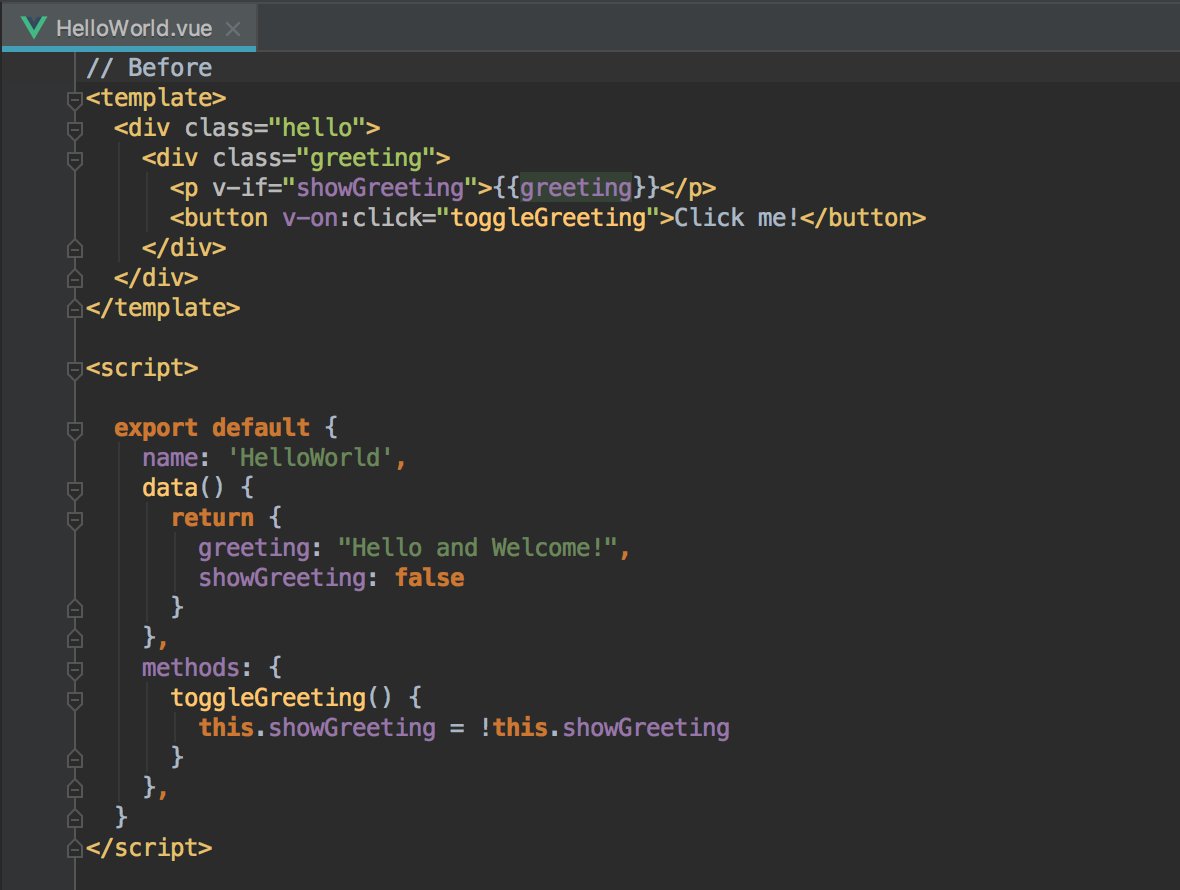Click the Vue logo icon on the tab

(33, 28)
